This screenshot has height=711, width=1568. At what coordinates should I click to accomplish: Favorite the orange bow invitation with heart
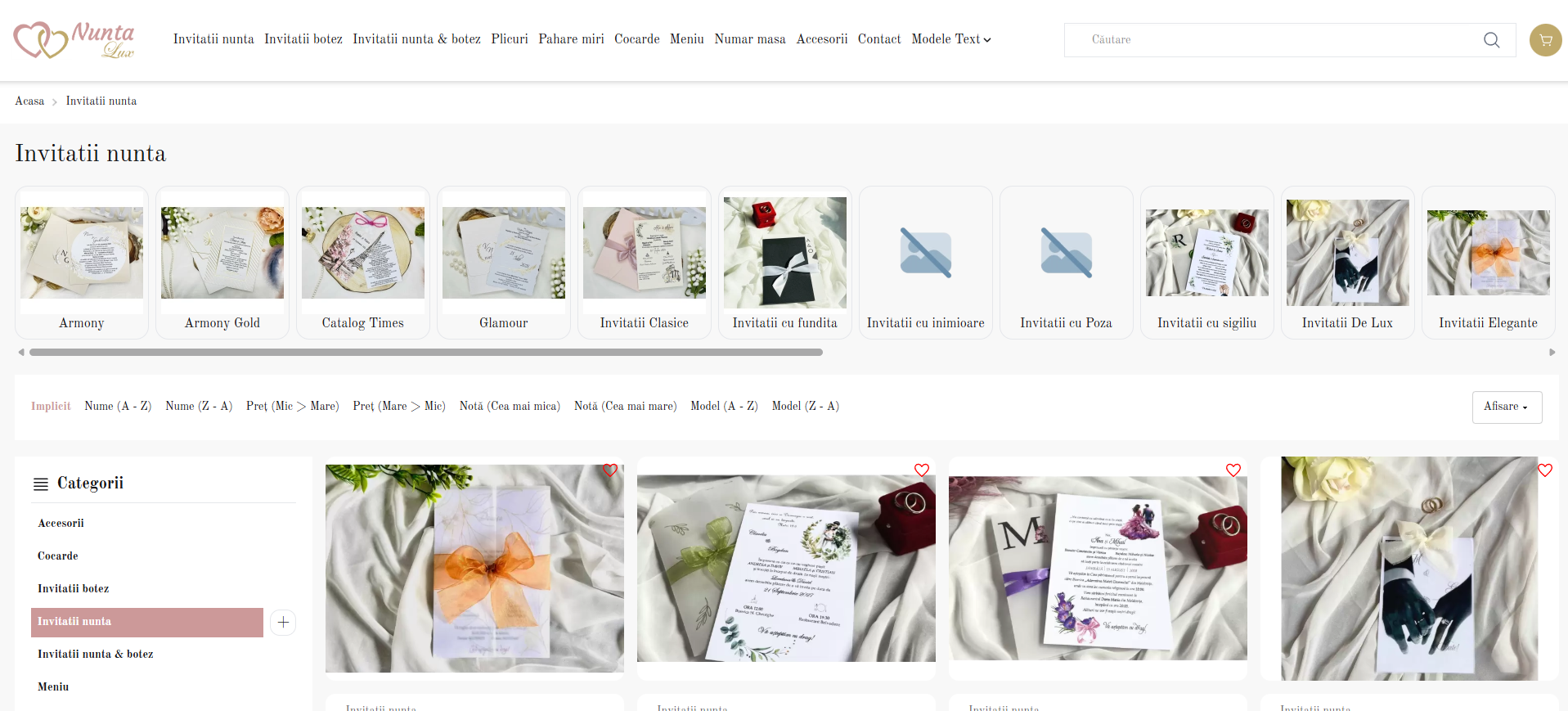point(610,470)
